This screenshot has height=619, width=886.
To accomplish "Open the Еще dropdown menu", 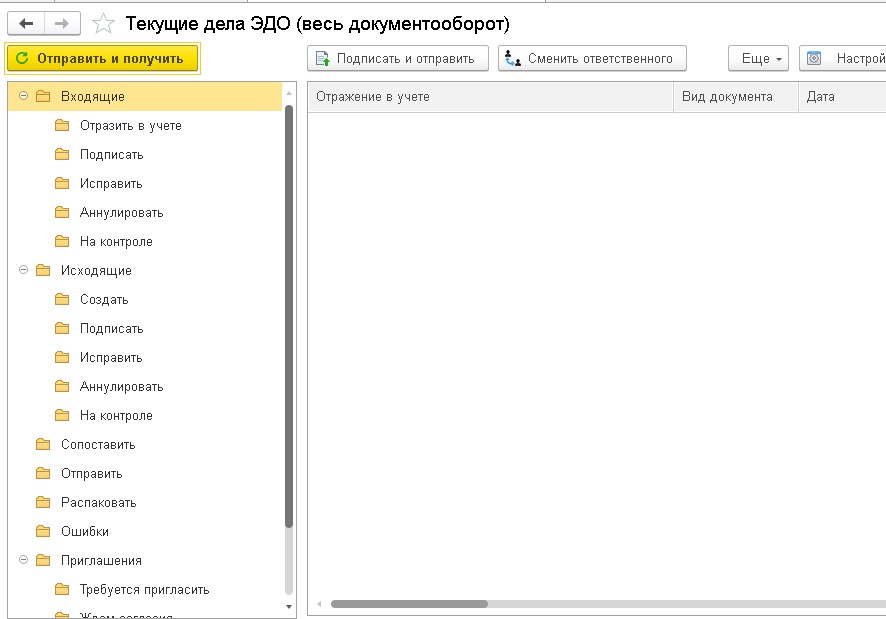I will pyautogui.click(x=758, y=58).
